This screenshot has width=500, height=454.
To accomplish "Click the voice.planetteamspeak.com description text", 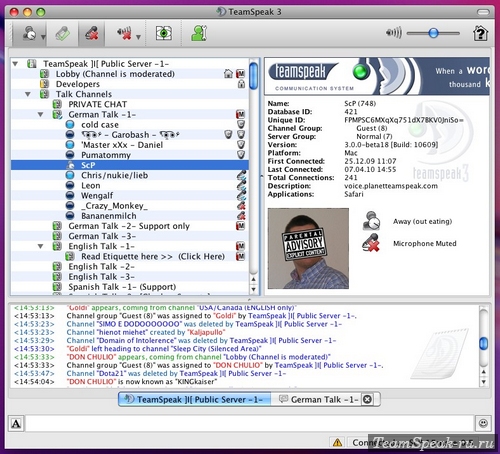I will (391, 186).
